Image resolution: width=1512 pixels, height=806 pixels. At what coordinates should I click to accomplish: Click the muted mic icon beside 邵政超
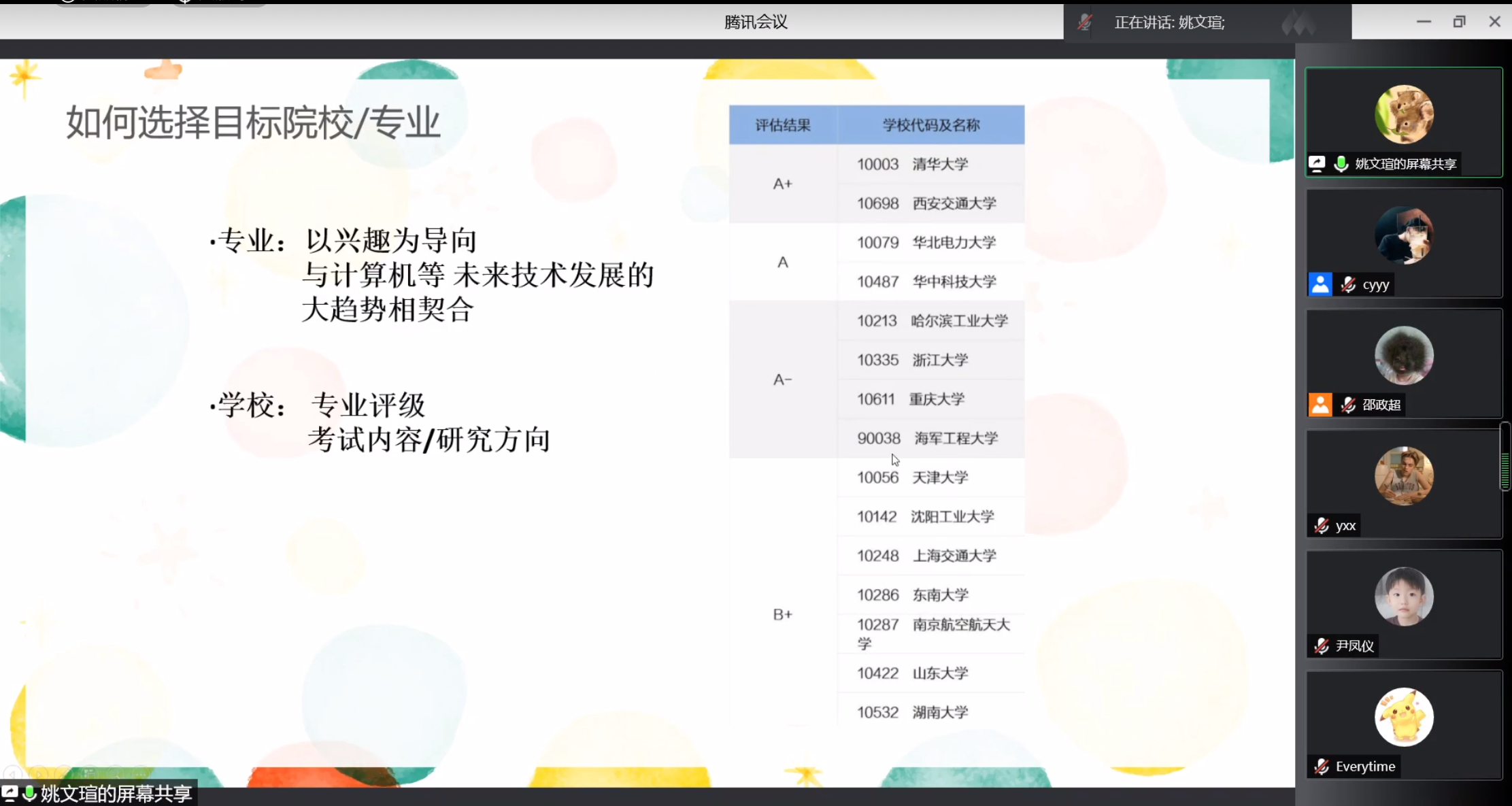click(x=1348, y=405)
